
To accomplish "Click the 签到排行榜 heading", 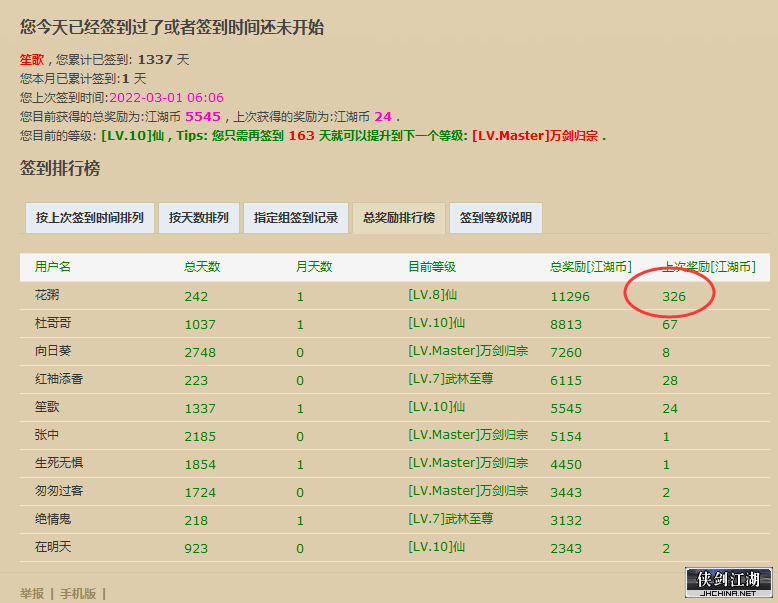I will tap(60, 168).
